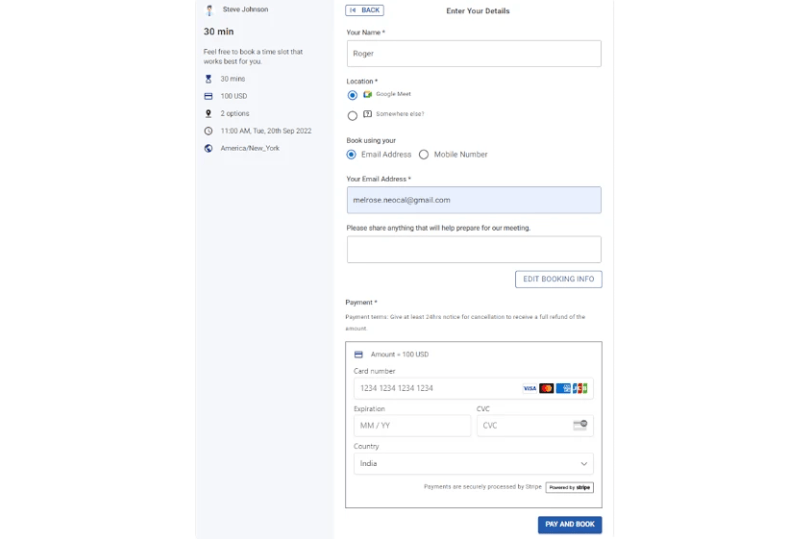Image resolution: width=812 pixels, height=539 pixels.
Task: Click the CVC card icon
Action: point(580,425)
